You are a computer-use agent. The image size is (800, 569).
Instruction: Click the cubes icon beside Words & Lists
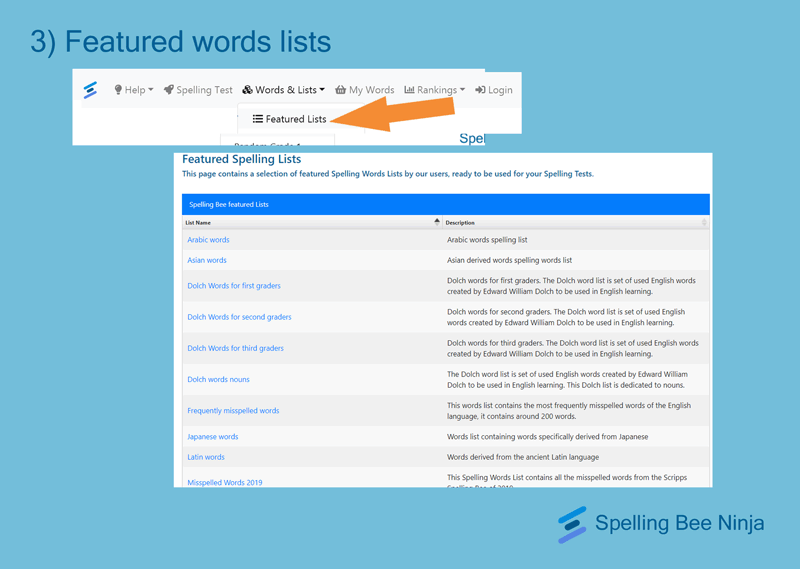(x=247, y=90)
